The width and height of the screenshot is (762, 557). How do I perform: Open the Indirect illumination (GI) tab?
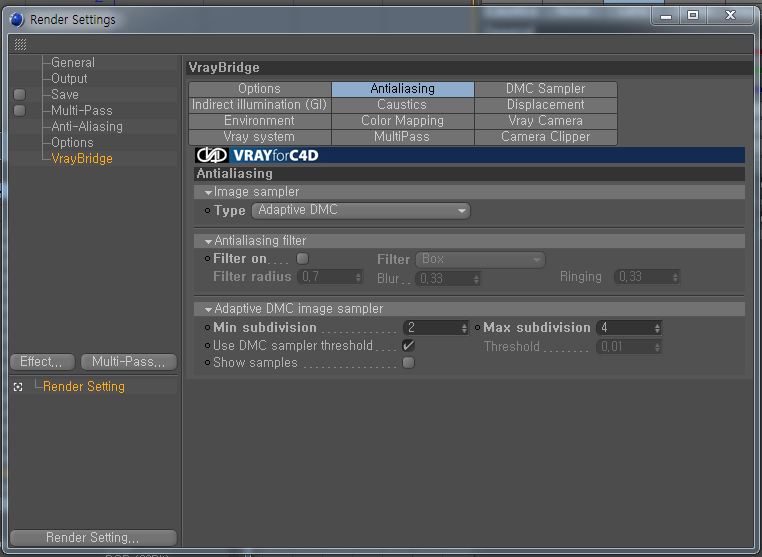click(x=260, y=105)
